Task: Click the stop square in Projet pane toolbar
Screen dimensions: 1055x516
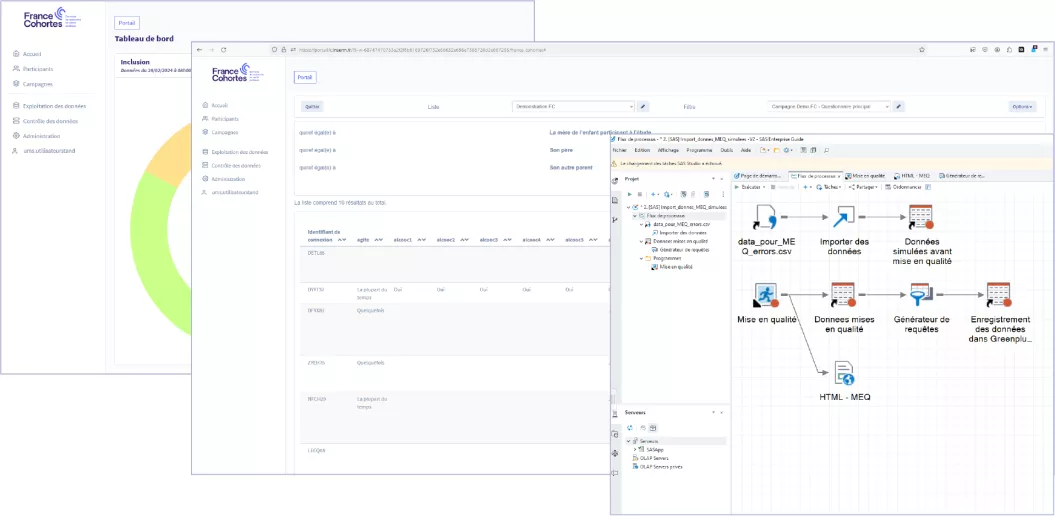Action: pyautogui.click(x=640, y=194)
